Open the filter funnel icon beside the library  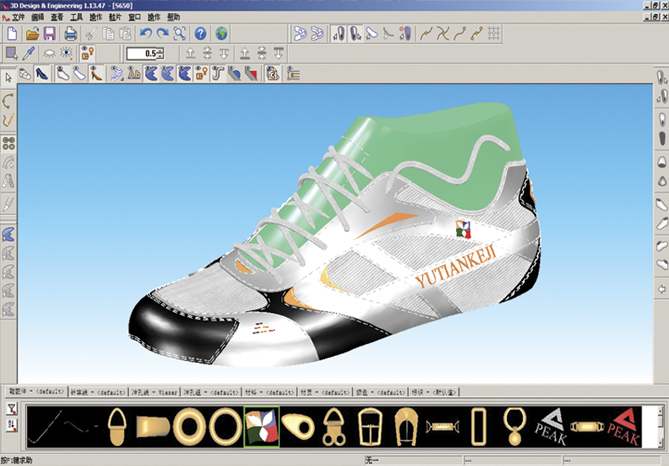[12, 409]
